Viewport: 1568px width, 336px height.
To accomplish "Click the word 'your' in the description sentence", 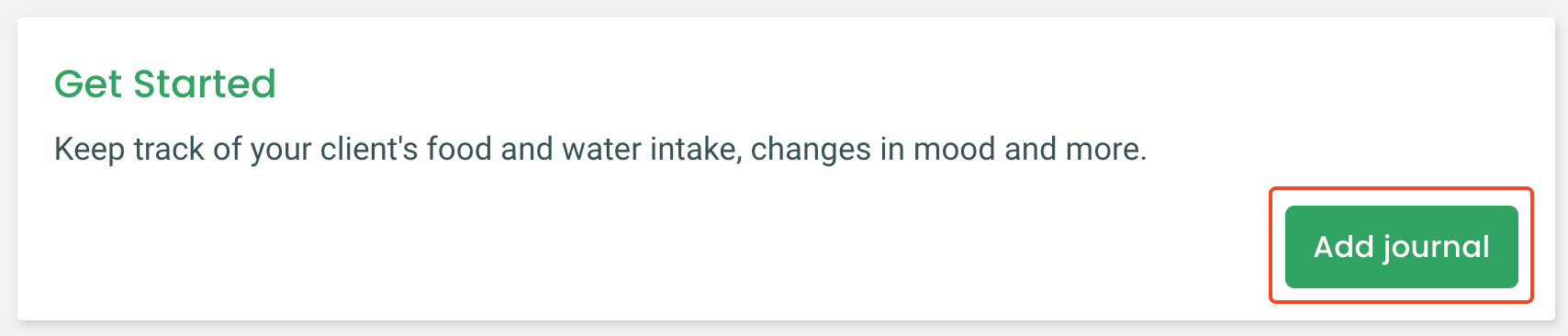I will click(x=281, y=149).
